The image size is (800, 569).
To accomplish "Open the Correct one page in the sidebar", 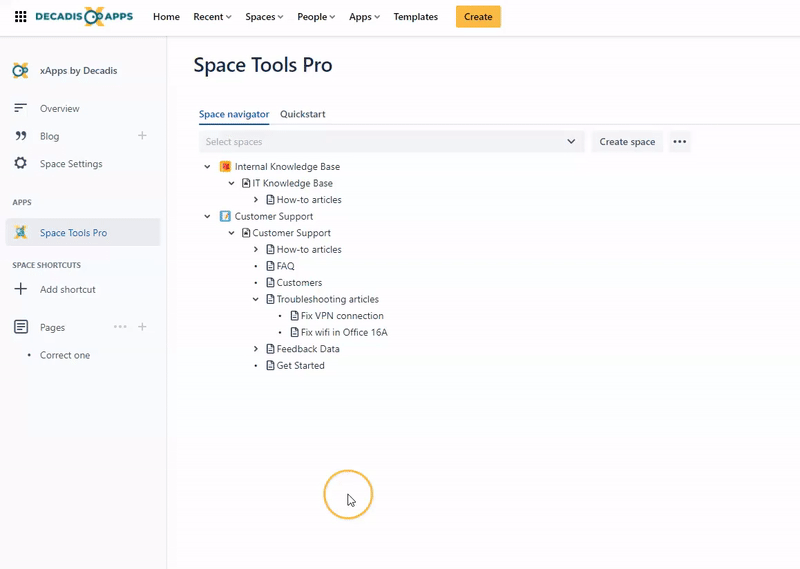I will [65, 355].
